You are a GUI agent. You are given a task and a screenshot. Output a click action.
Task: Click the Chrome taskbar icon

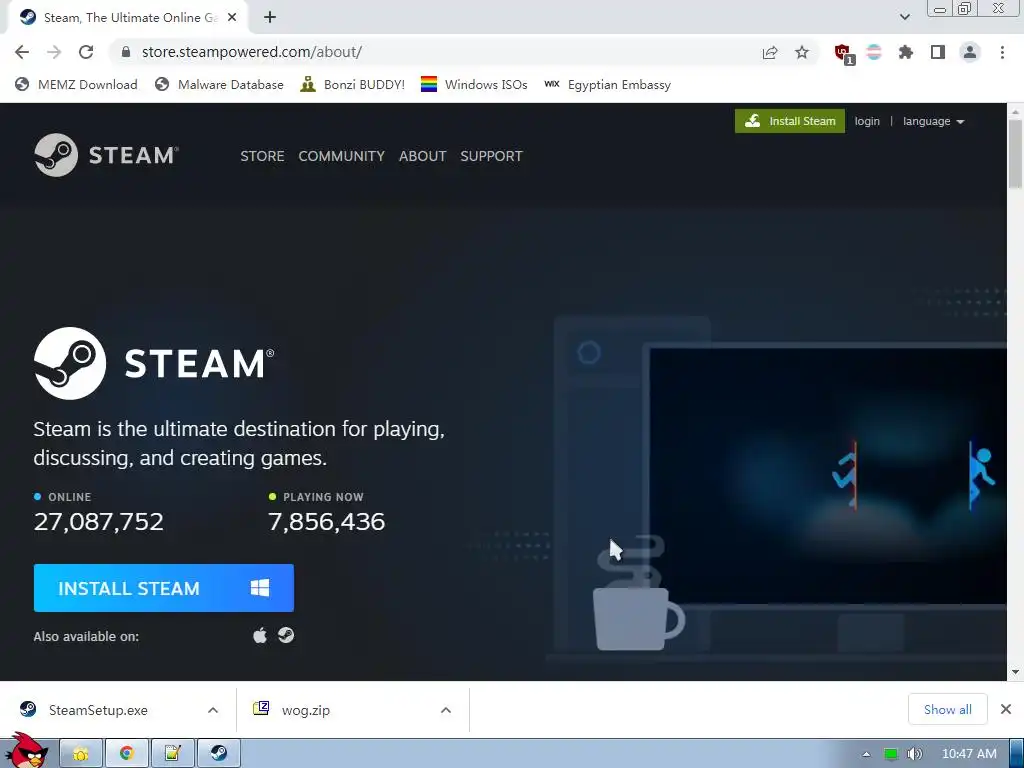coord(127,754)
